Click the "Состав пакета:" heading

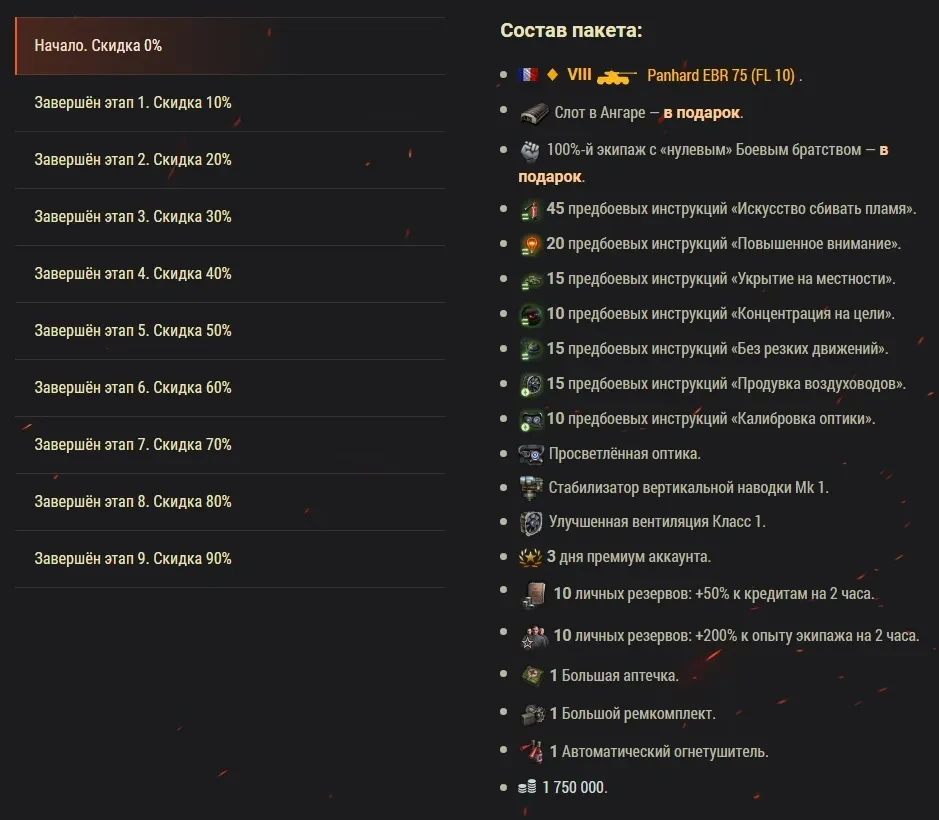click(x=571, y=30)
